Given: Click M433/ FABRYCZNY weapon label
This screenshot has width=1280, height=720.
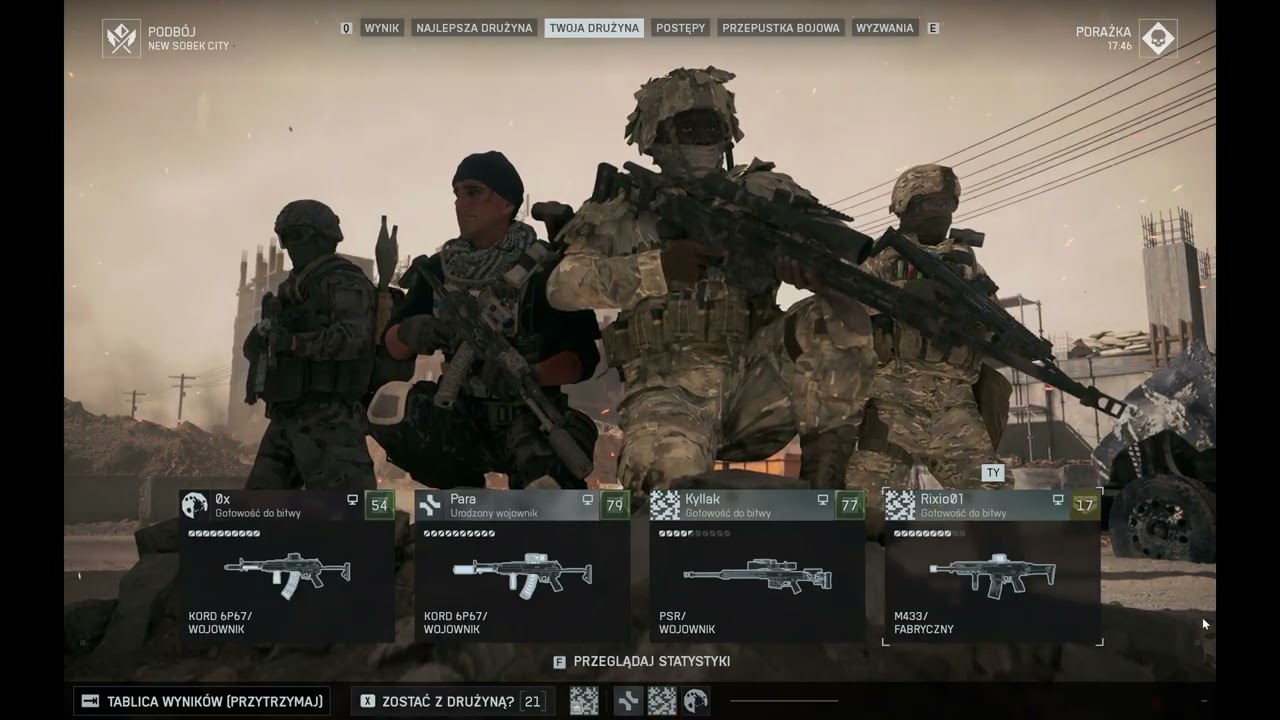Looking at the screenshot, I should [924, 623].
